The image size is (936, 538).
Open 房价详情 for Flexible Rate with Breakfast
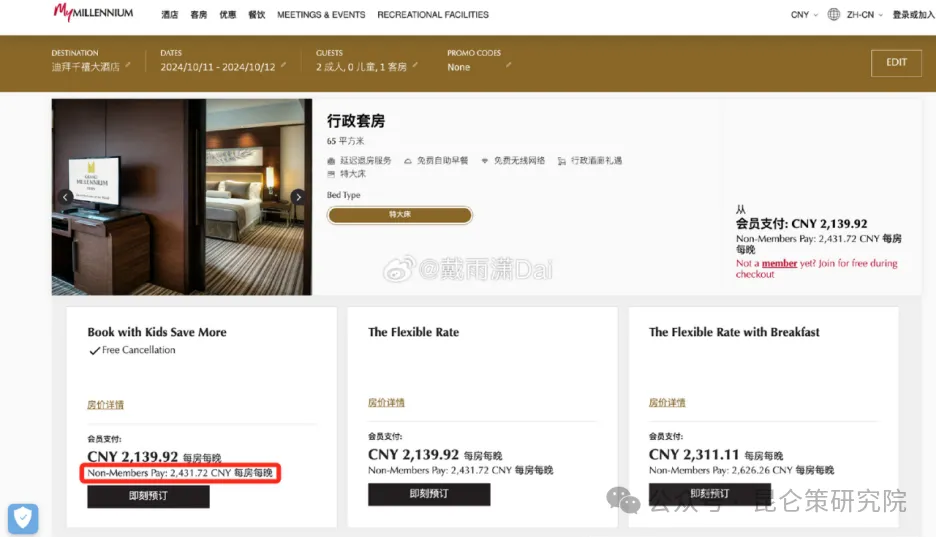666,403
